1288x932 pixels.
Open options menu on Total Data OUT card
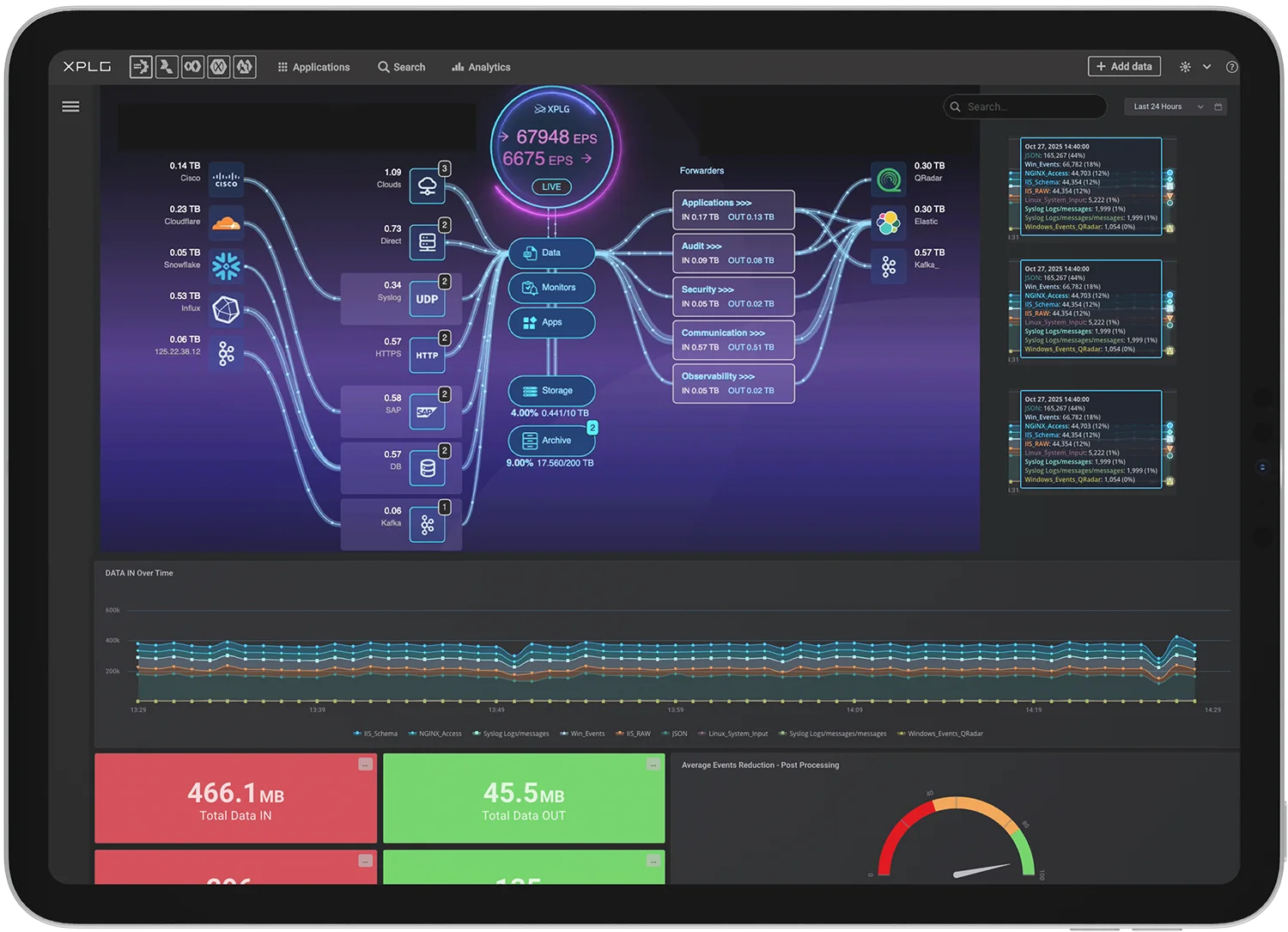coord(653,764)
